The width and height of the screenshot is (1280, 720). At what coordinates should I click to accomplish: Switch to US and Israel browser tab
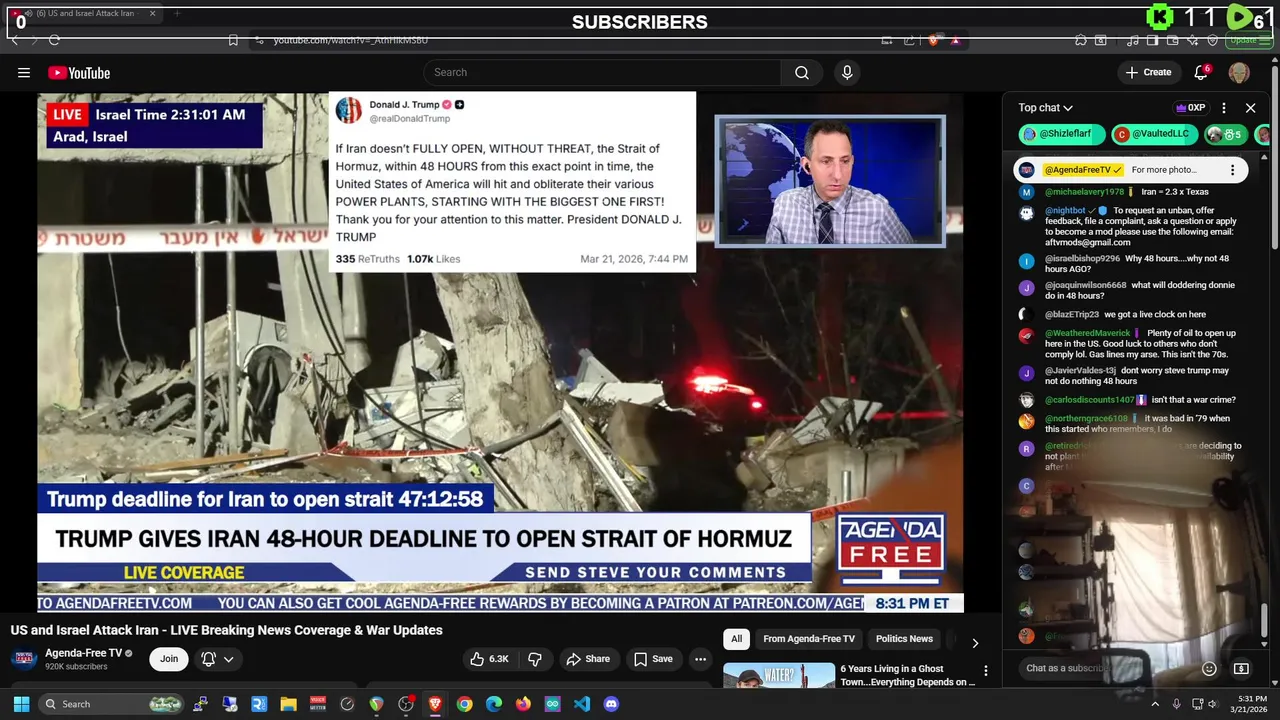[85, 14]
